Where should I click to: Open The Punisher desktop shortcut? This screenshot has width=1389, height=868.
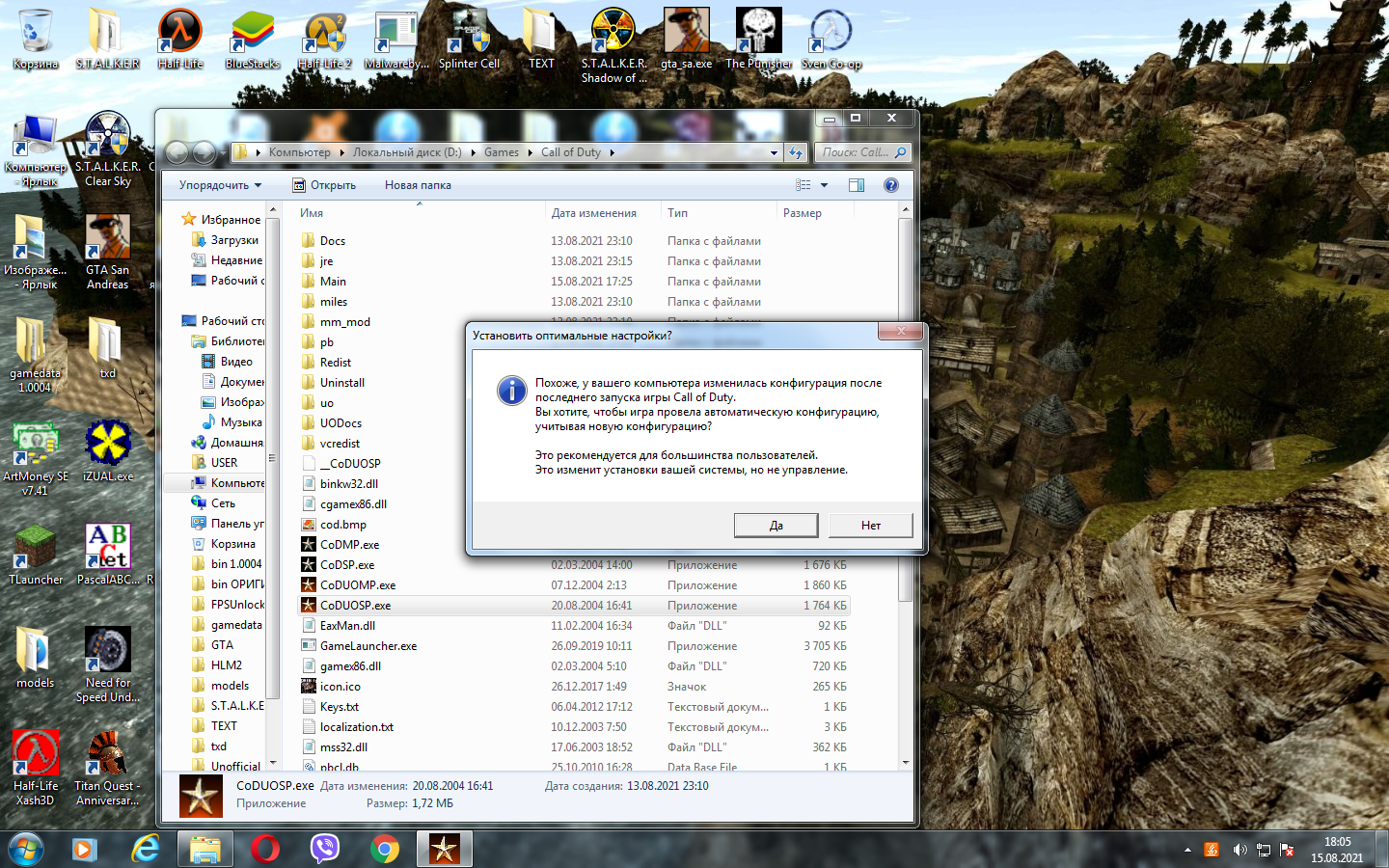pos(759,40)
